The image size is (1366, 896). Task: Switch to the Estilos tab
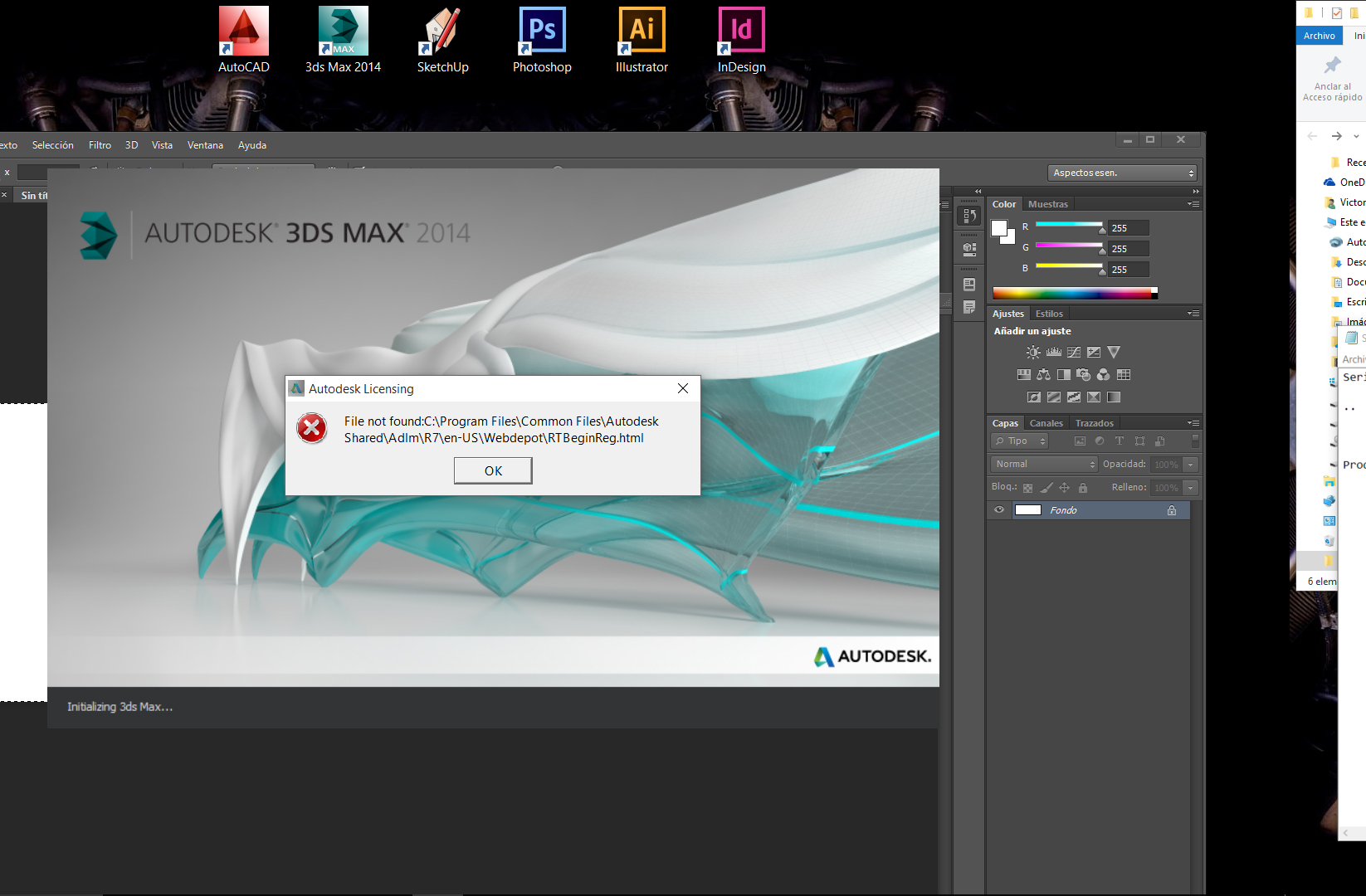(1049, 314)
